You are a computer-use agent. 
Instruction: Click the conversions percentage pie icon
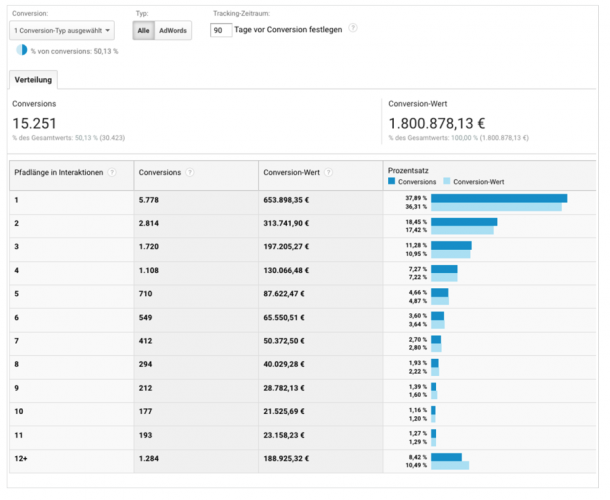click(22, 50)
